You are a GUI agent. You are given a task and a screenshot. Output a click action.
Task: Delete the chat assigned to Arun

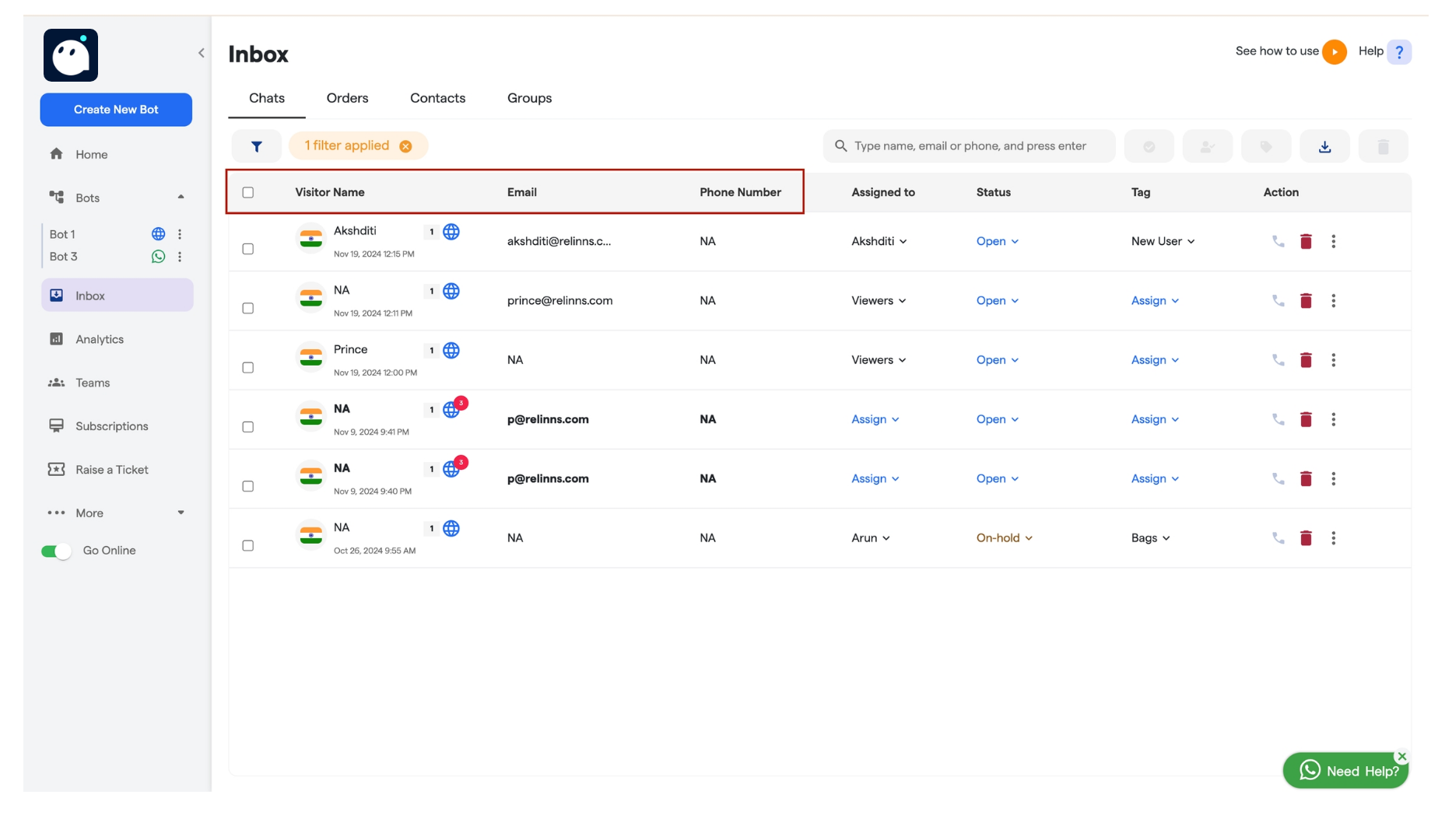[1306, 538]
